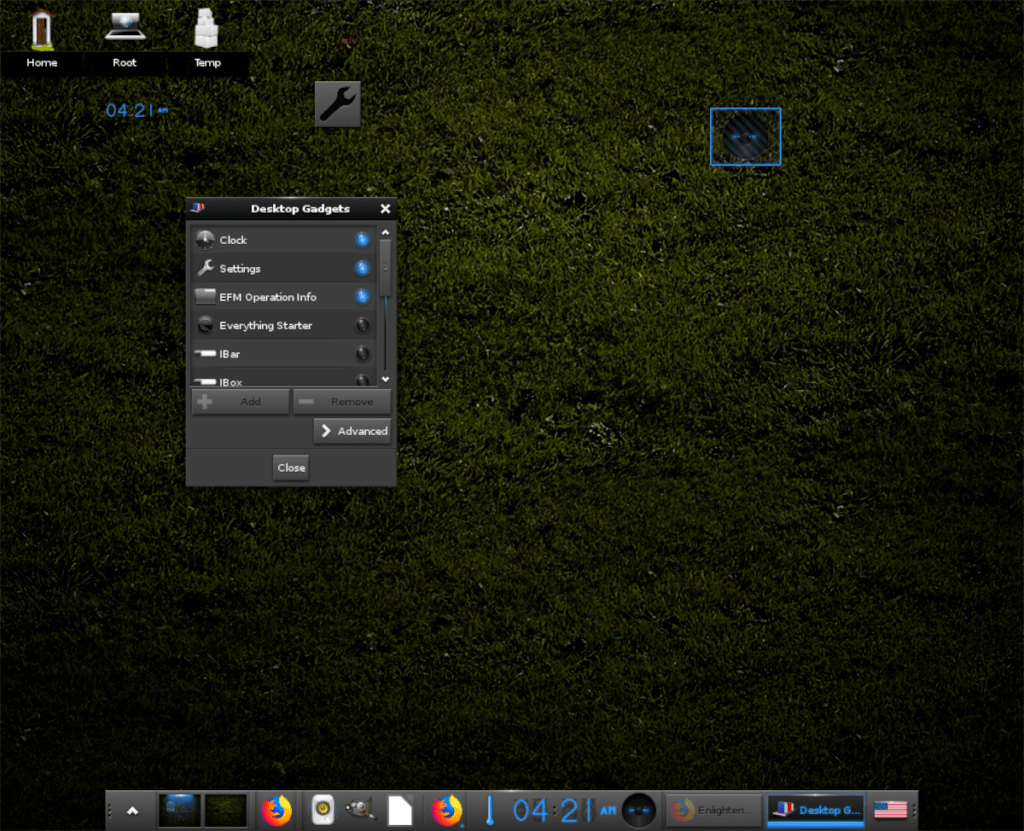Launch Firefox from the shelf
The width and height of the screenshot is (1024, 831).
point(277,810)
